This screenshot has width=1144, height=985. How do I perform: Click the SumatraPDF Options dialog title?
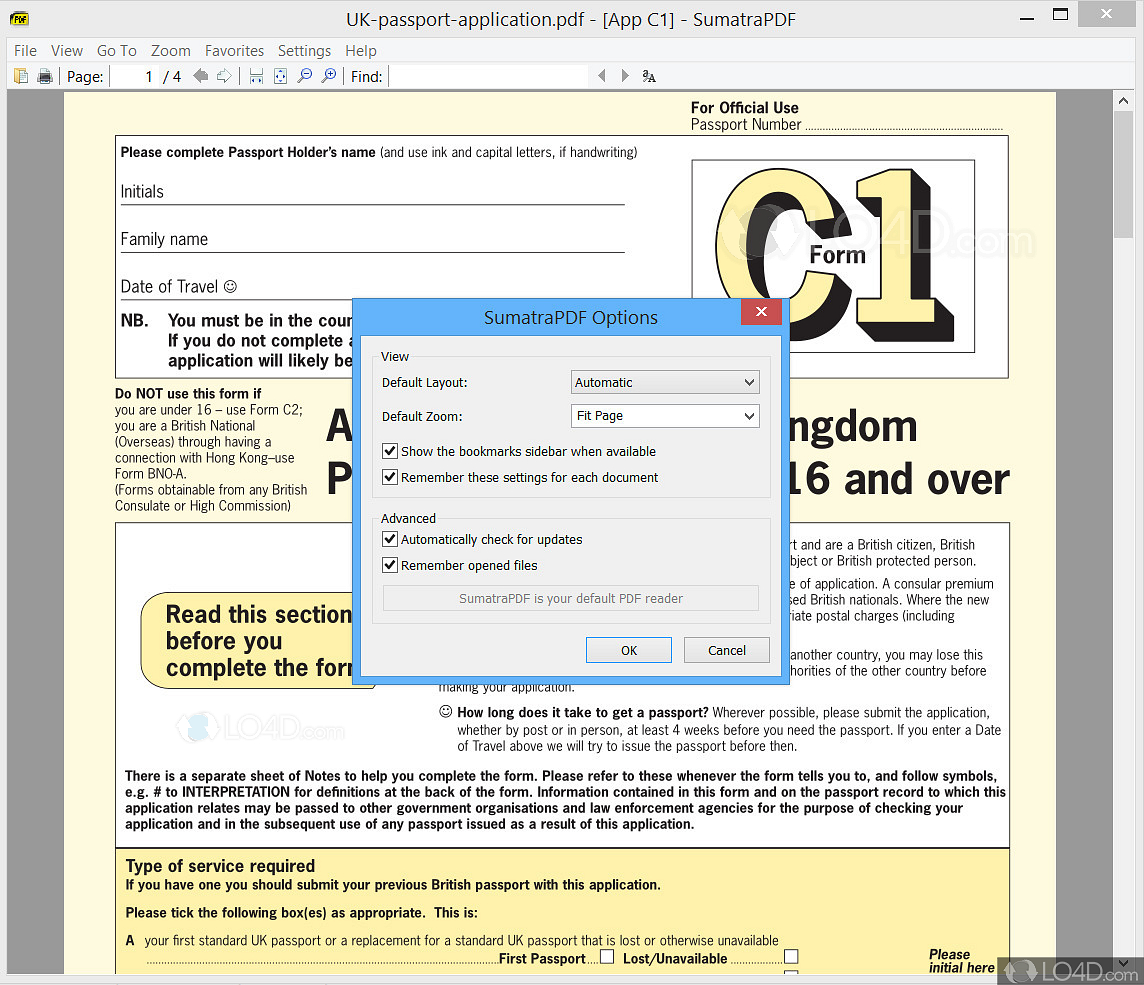571,317
